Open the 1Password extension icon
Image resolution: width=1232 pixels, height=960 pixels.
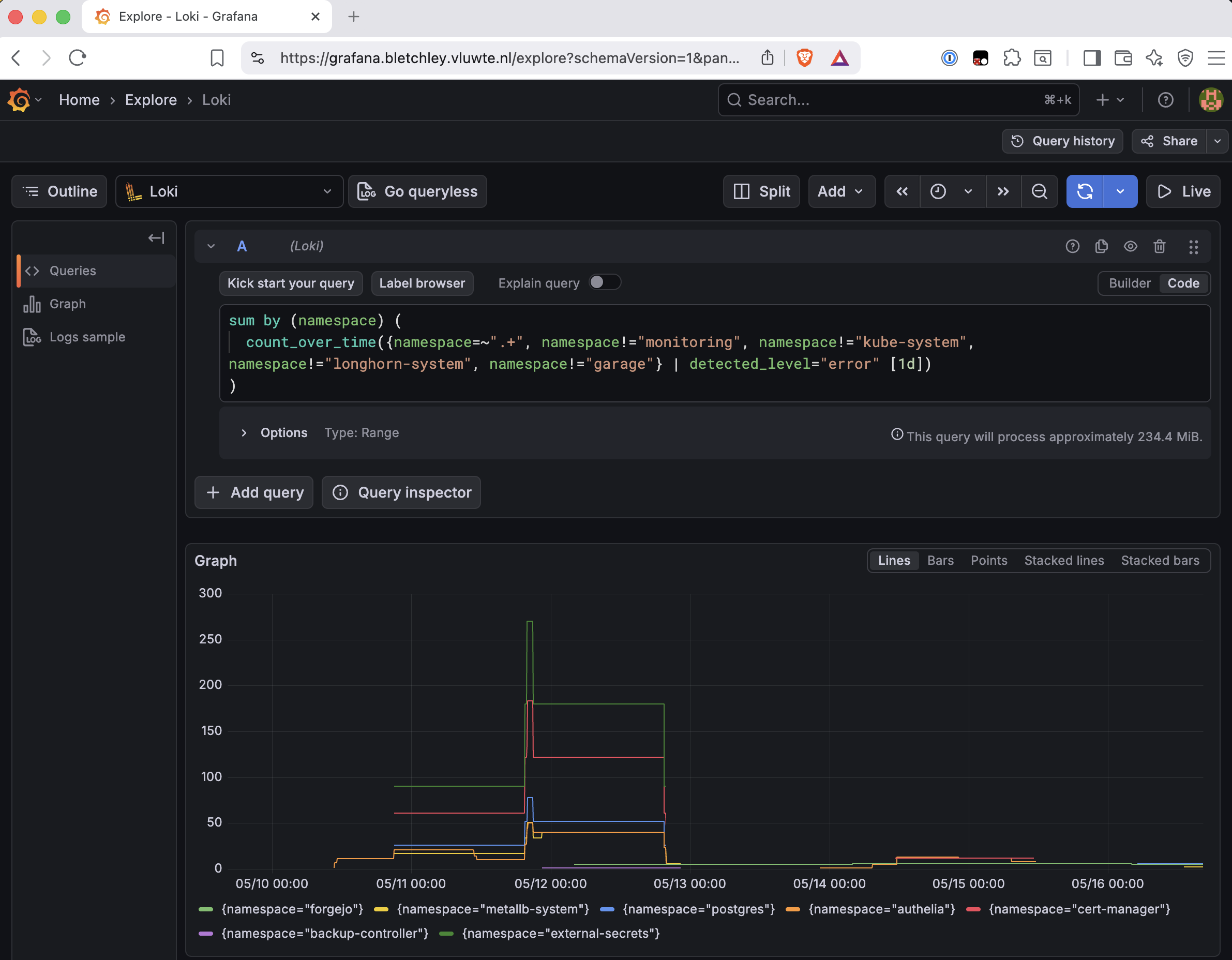[x=950, y=57]
